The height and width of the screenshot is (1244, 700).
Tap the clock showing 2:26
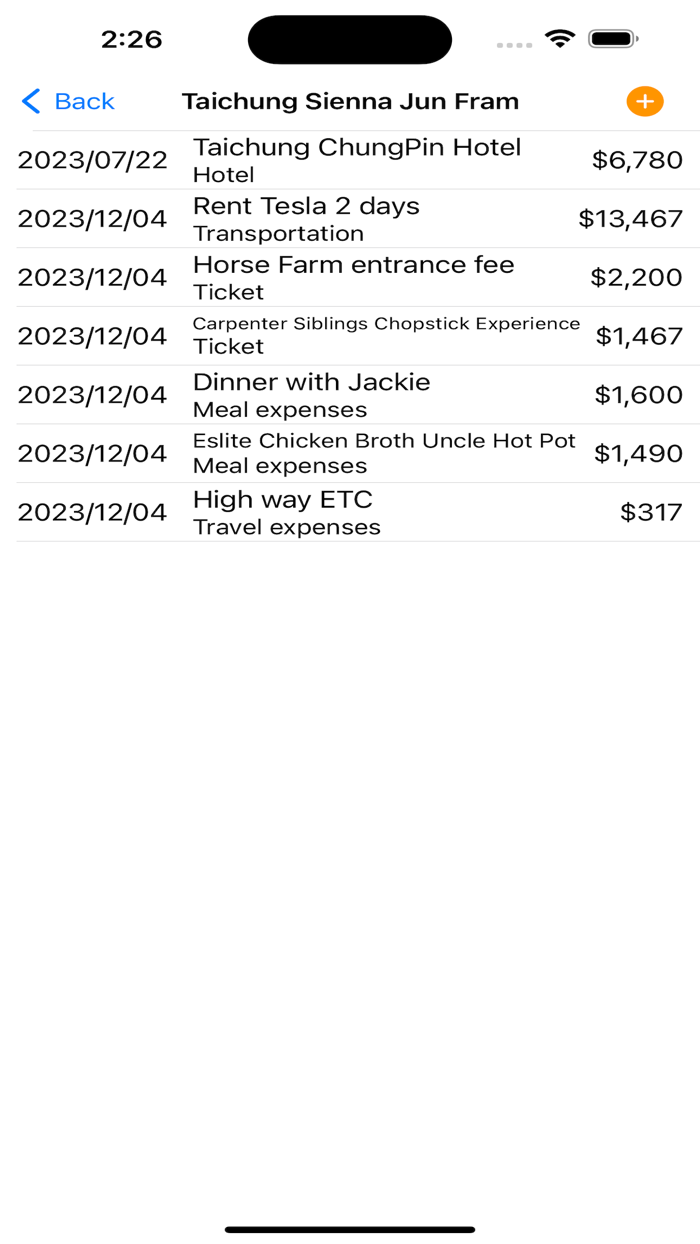pos(133,39)
